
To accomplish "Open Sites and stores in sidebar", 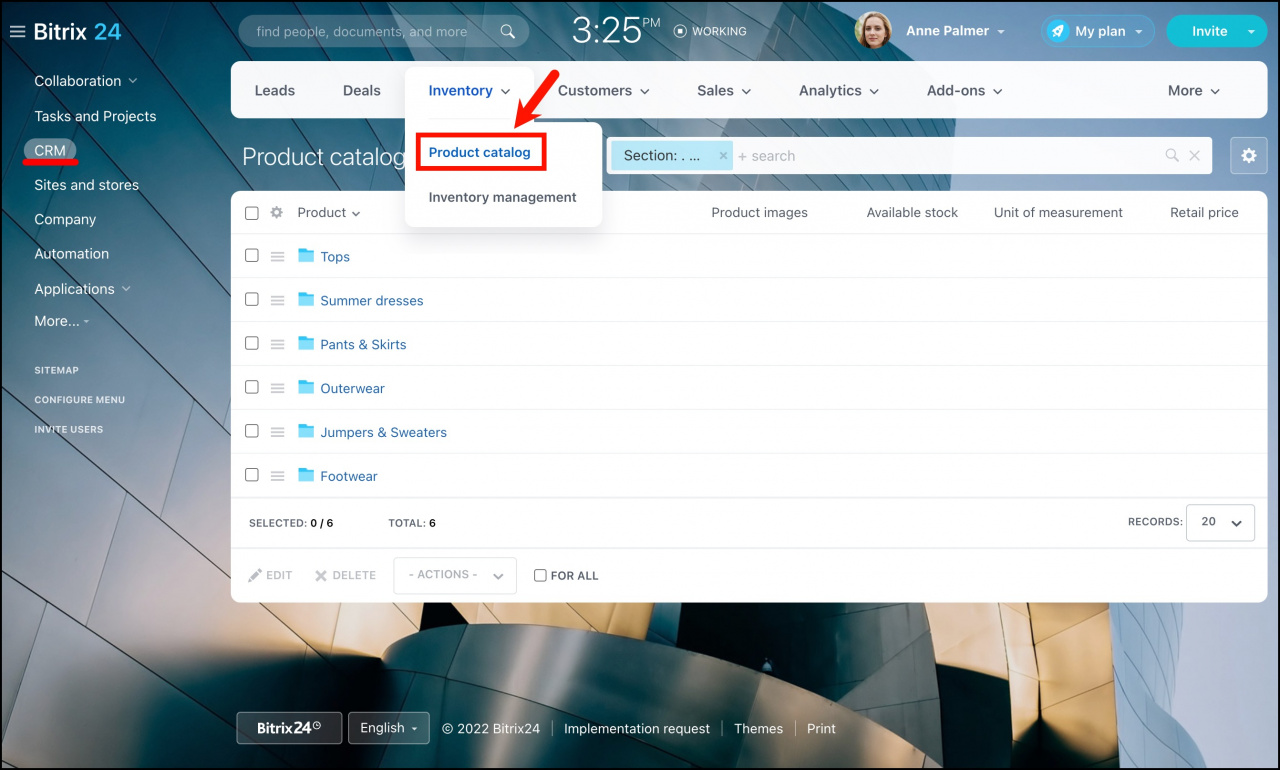I will (x=86, y=185).
